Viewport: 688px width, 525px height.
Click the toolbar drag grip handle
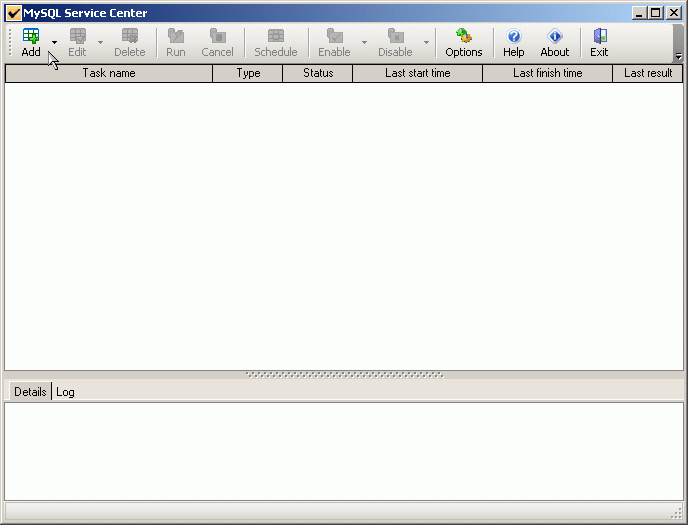(x=10, y=43)
